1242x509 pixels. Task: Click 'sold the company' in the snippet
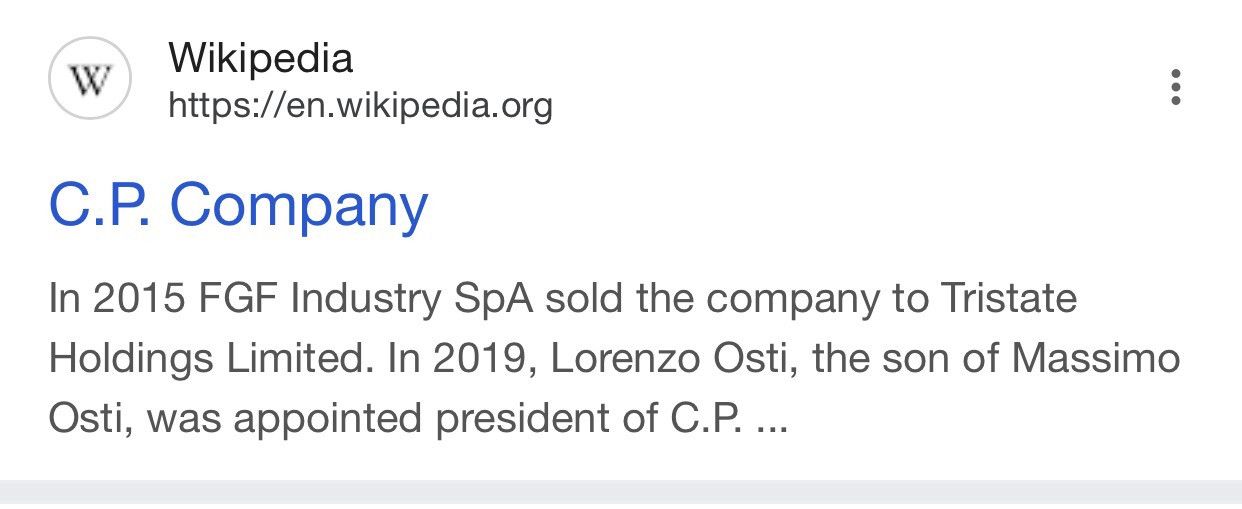pyautogui.click(x=708, y=299)
